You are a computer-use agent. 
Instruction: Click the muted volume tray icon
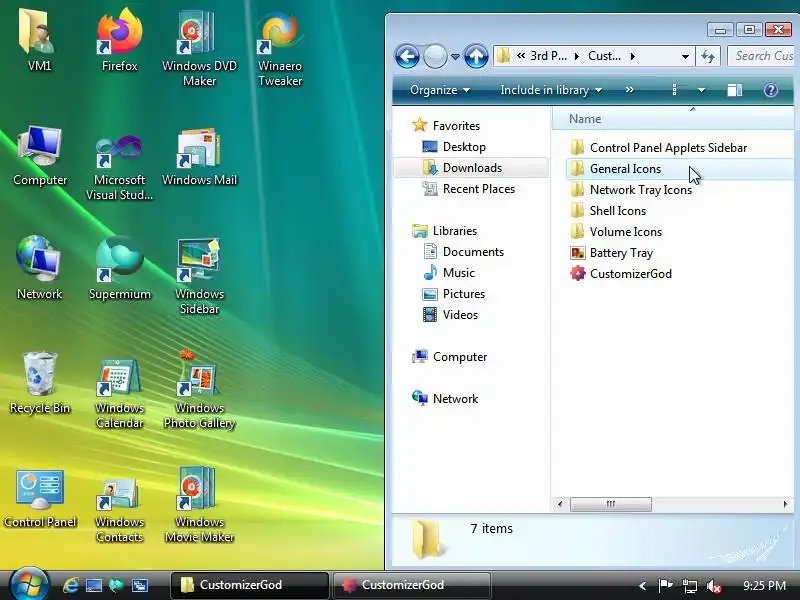[x=714, y=586]
